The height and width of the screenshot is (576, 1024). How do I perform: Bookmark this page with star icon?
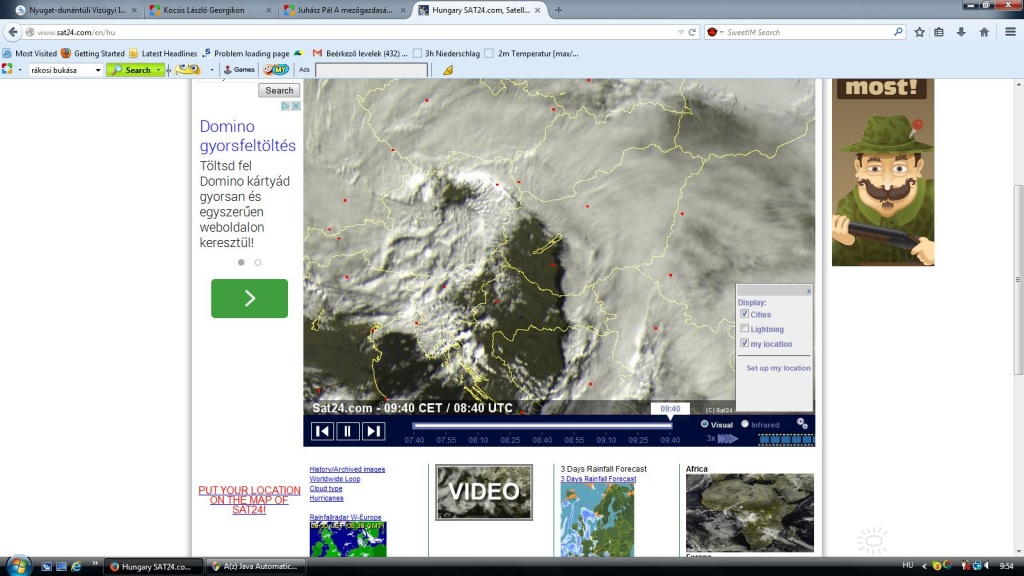pos(919,32)
